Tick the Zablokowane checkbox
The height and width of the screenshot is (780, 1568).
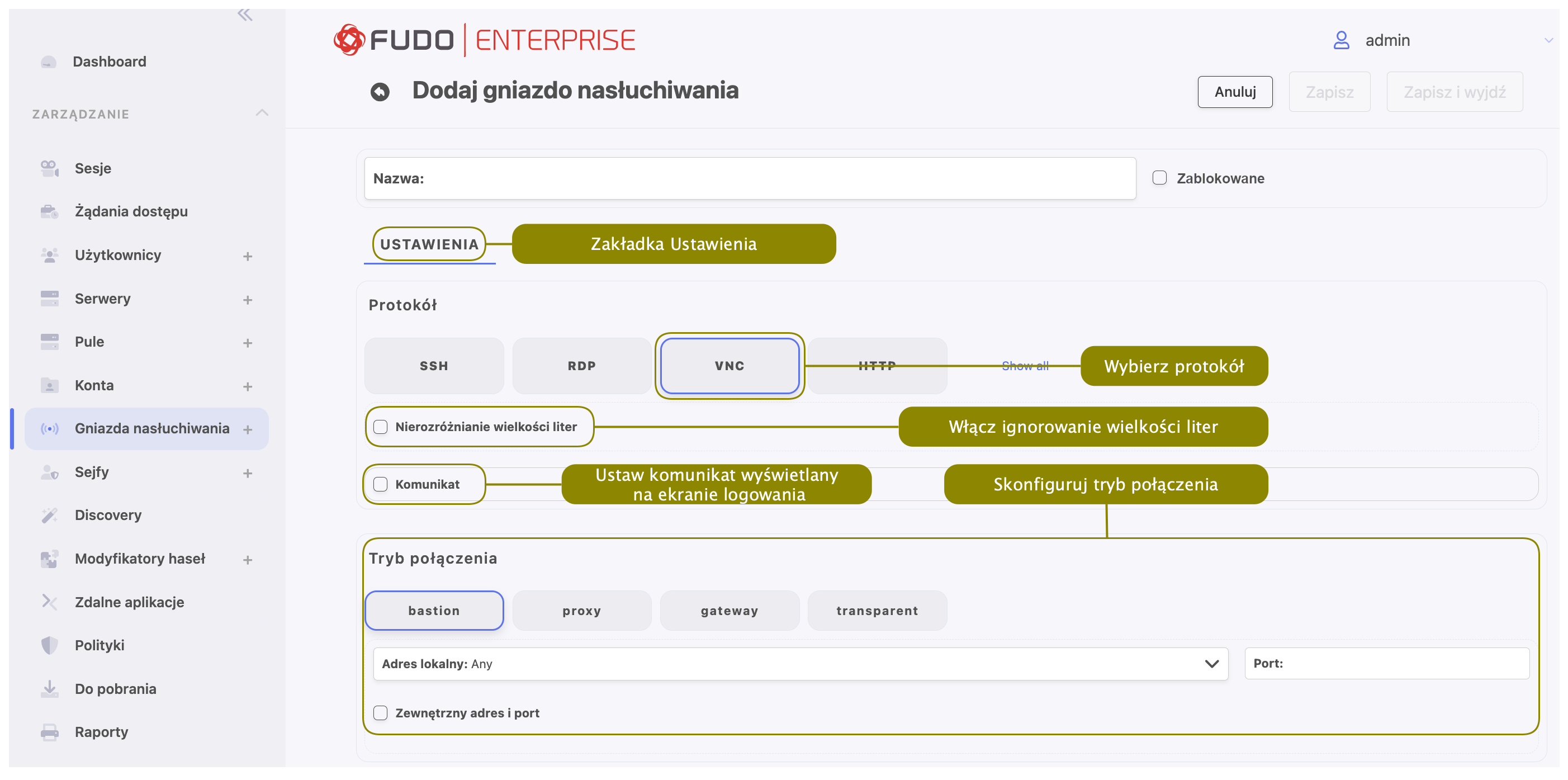pos(1159,178)
